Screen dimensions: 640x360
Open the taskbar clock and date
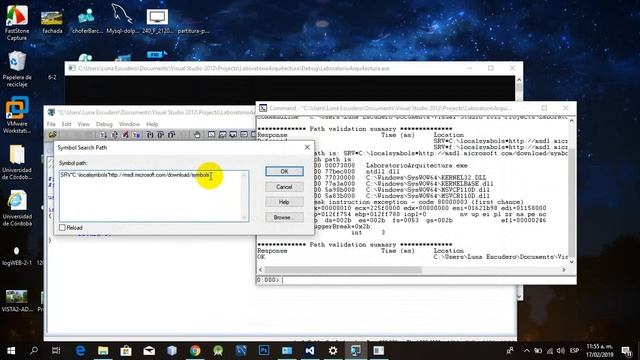tap(600, 351)
